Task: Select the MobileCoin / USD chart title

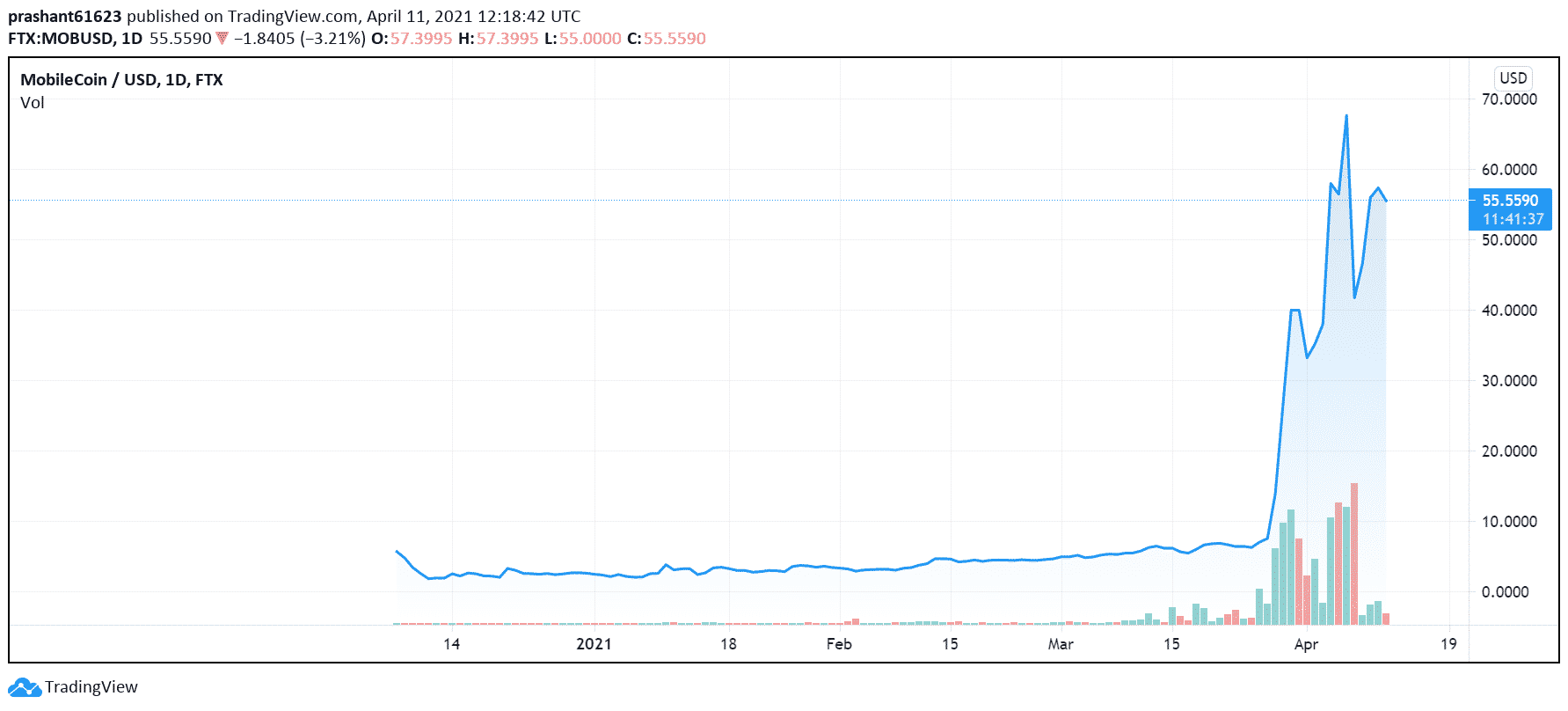Action: tap(121, 80)
